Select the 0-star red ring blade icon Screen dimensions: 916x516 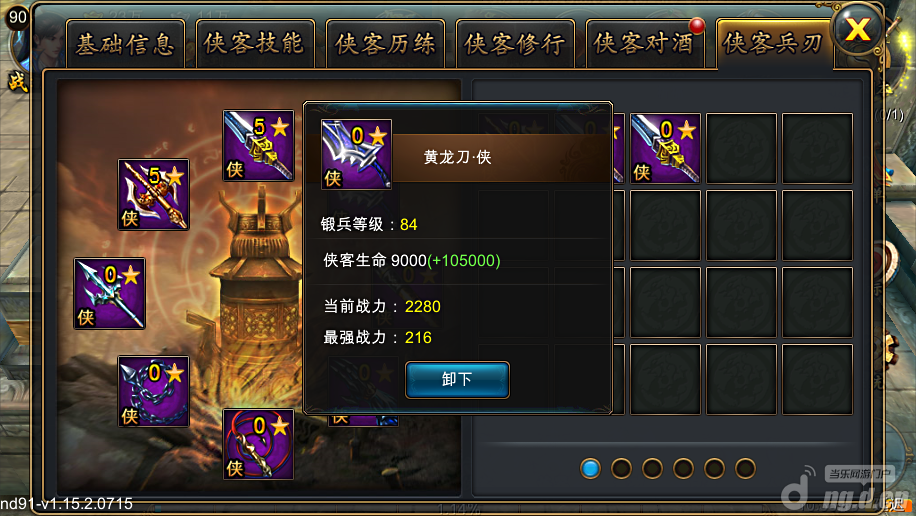[x=258, y=444]
